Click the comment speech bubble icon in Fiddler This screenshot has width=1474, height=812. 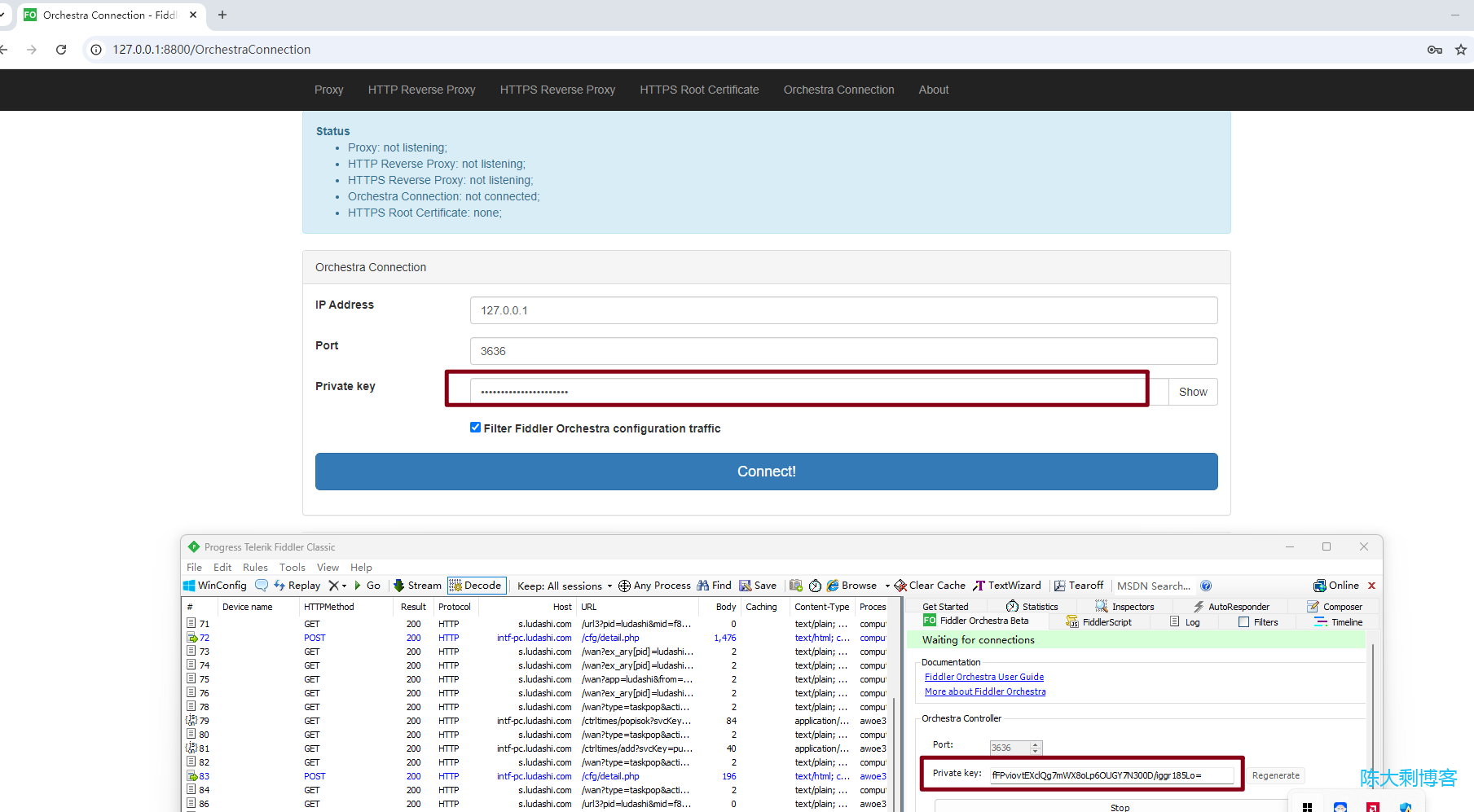(262, 586)
